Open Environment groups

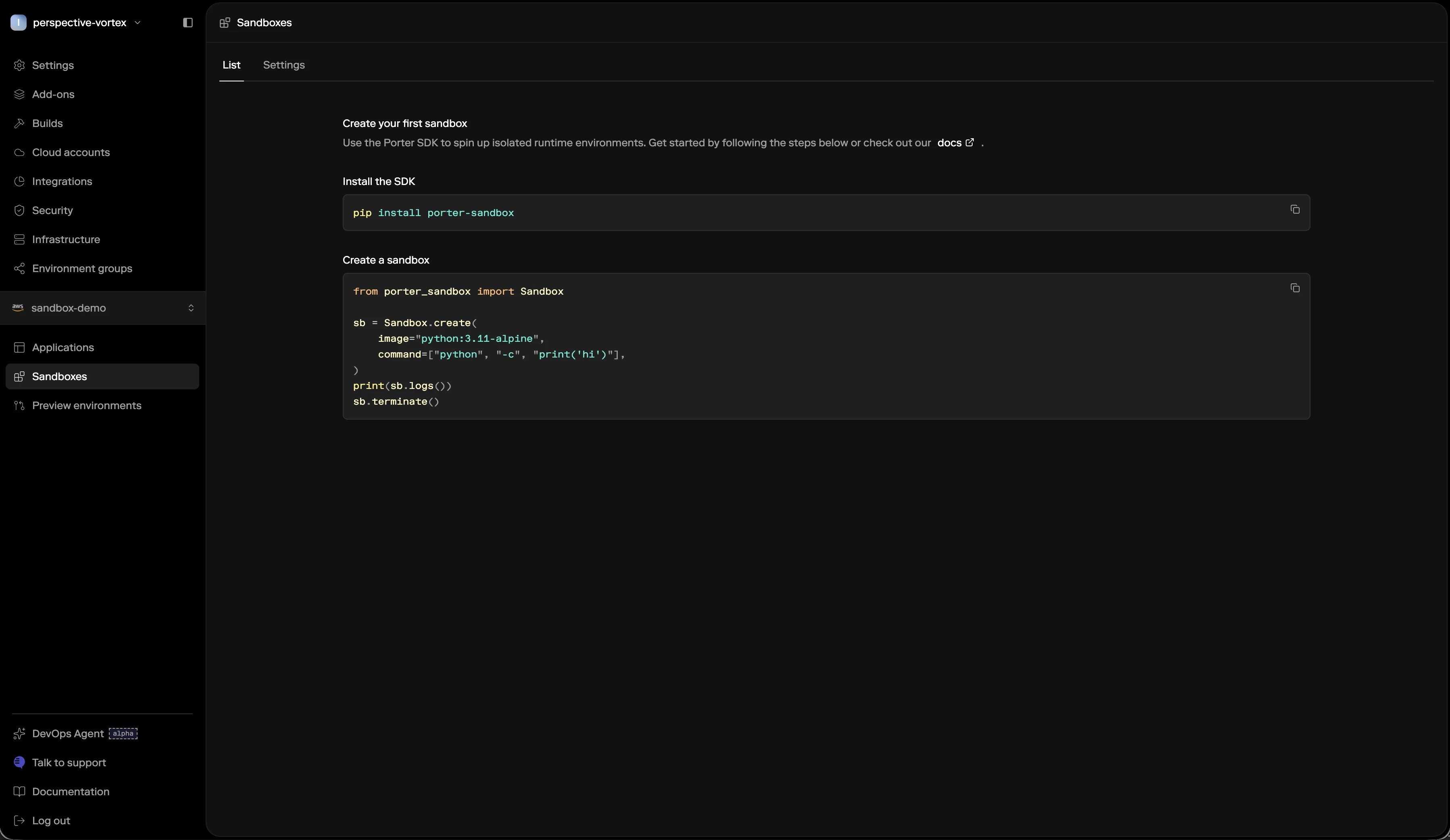[x=102, y=269]
